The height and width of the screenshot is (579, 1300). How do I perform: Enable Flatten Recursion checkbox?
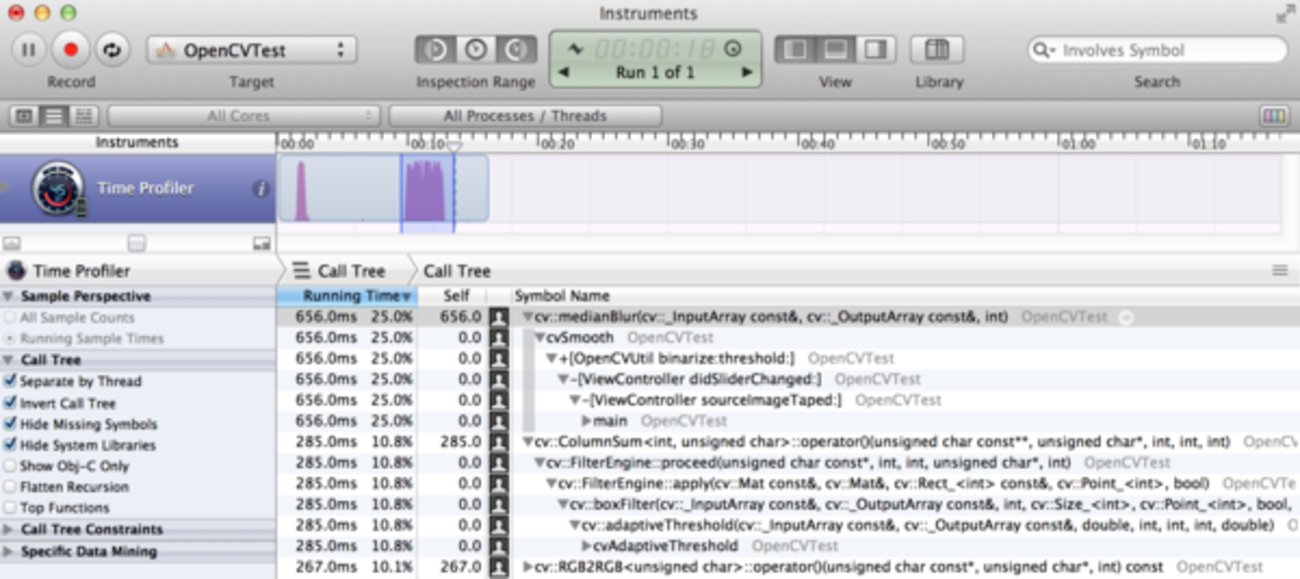pyautogui.click(x=10, y=487)
